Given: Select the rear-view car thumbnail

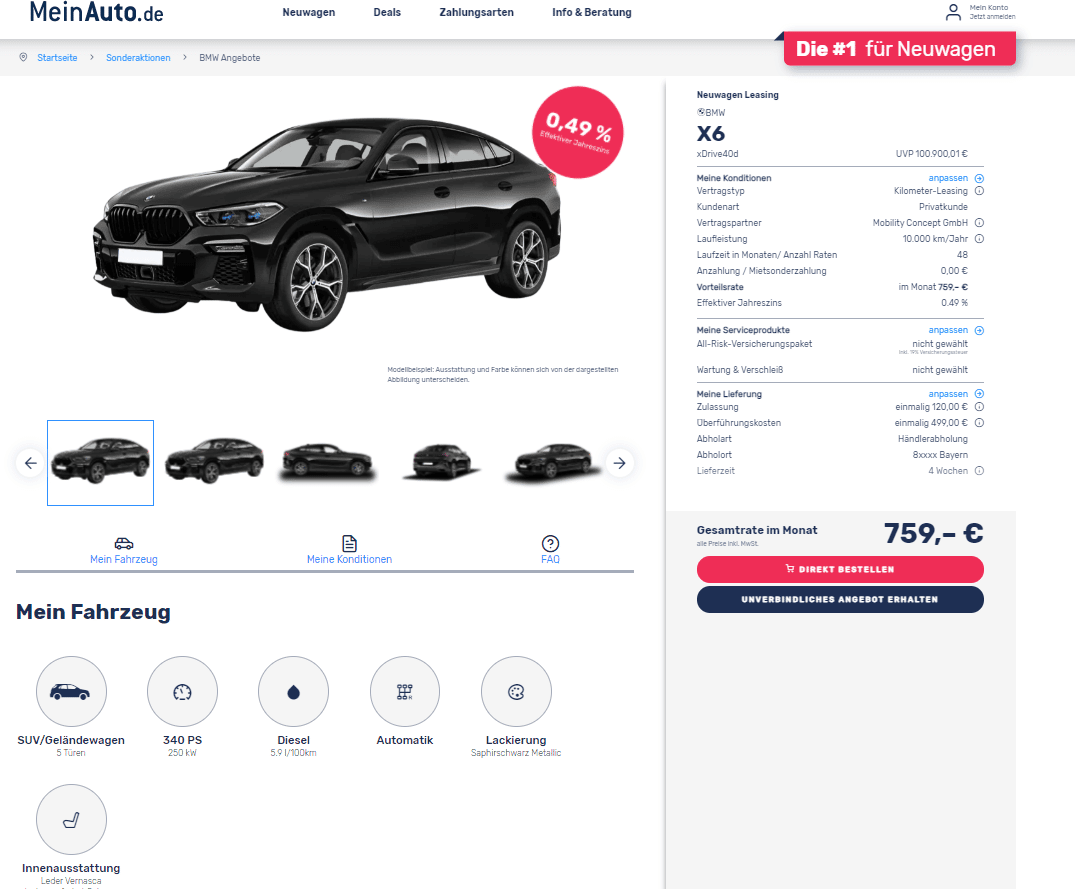Looking at the screenshot, I should 442,461.
